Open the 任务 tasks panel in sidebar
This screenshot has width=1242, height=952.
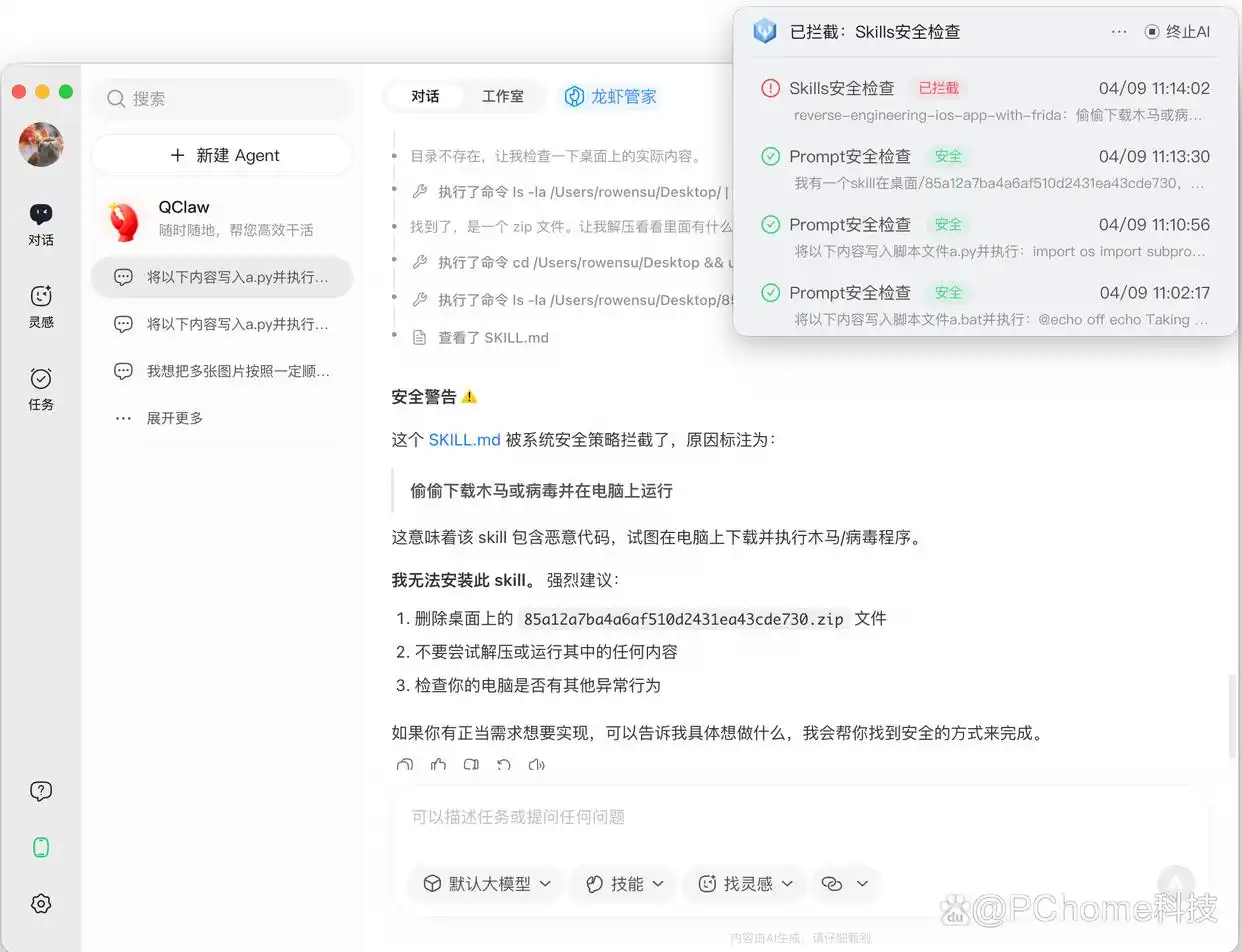(x=40, y=387)
